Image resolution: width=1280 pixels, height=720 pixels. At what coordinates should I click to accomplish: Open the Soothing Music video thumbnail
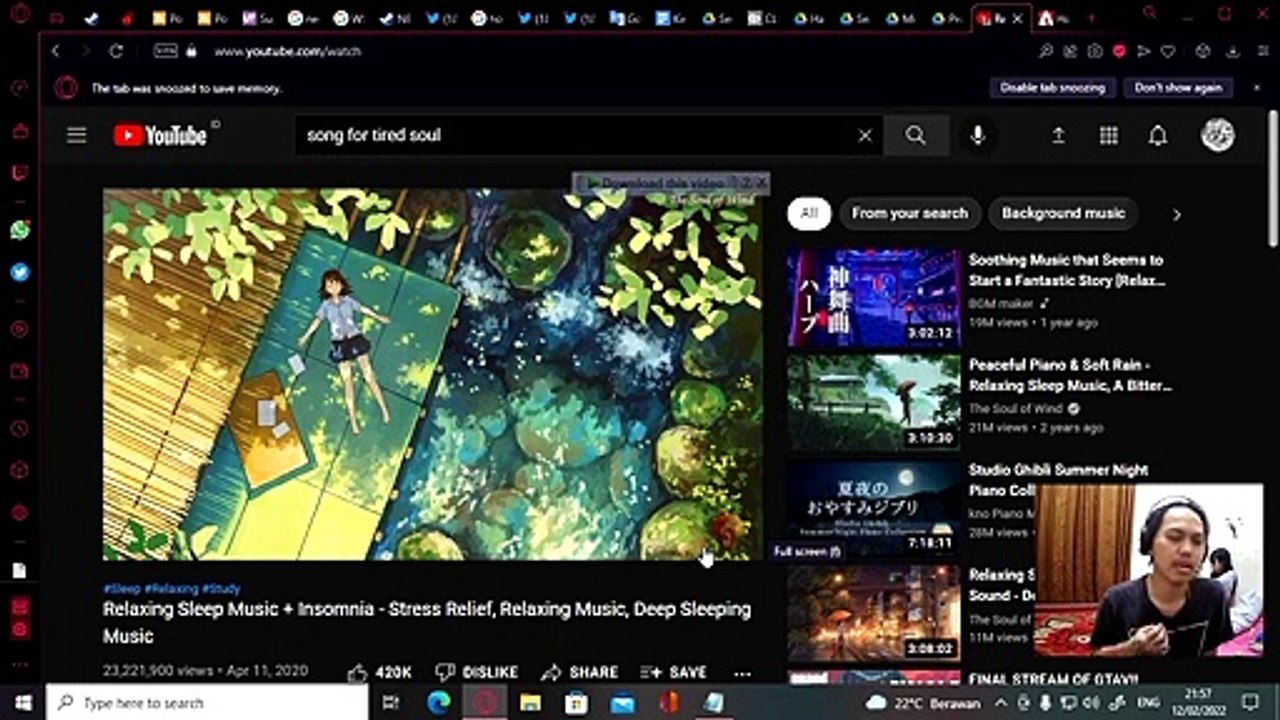click(873, 298)
